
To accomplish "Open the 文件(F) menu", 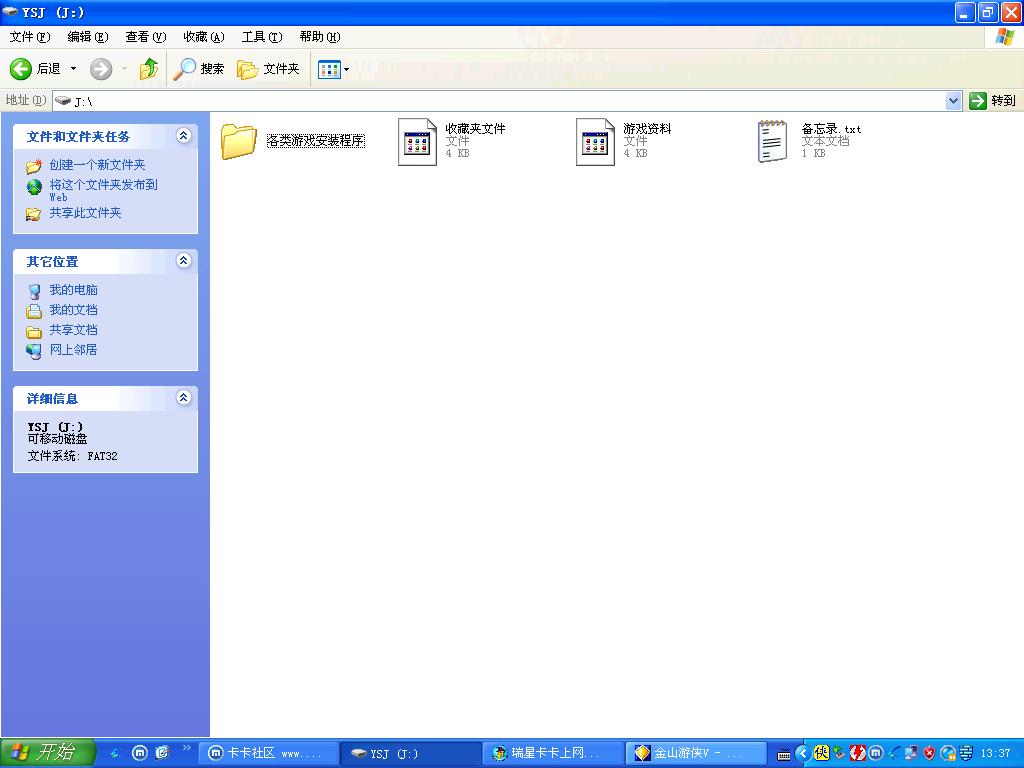I will coord(30,37).
